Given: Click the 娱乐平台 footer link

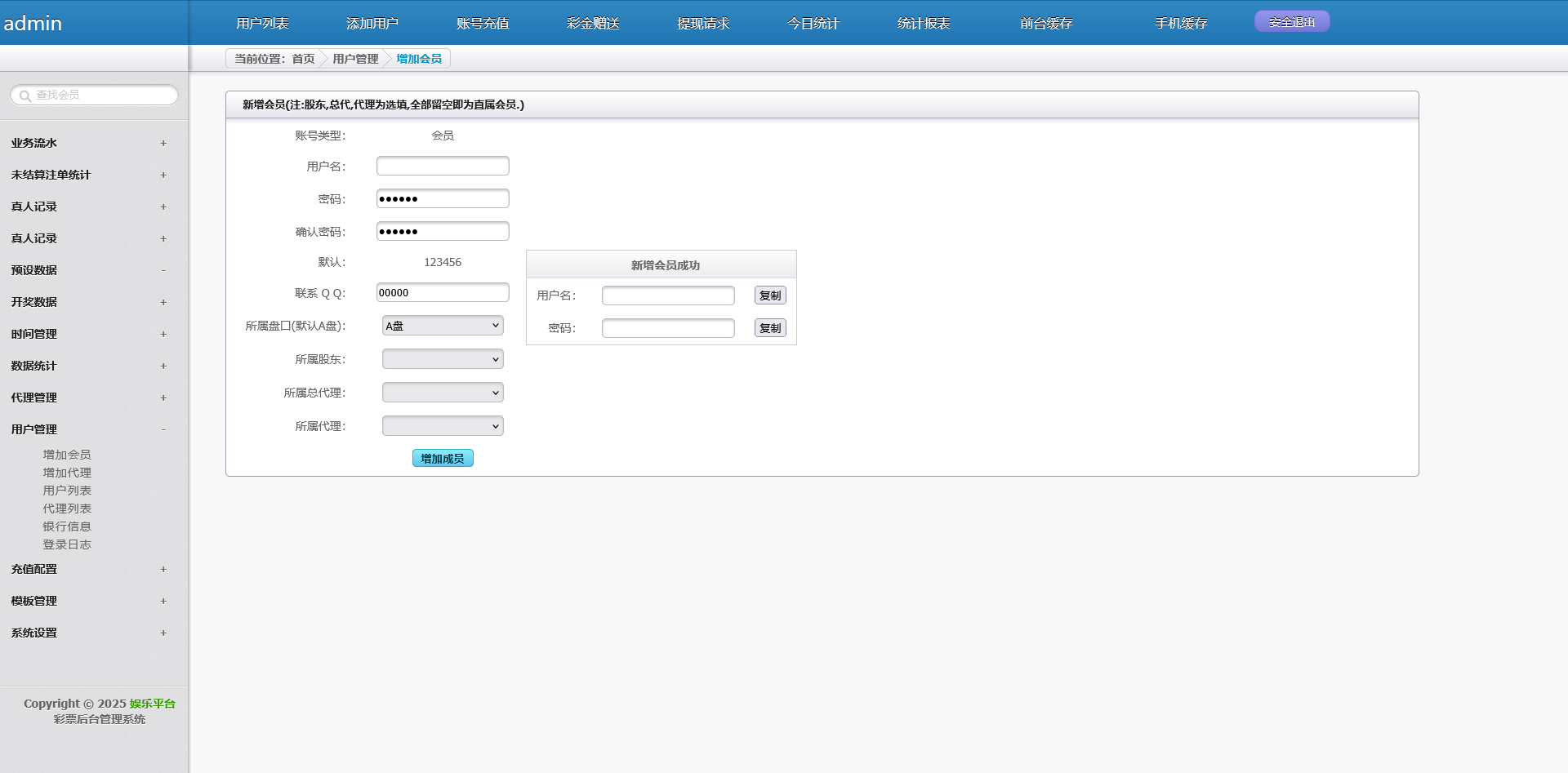Looking at the screenshot, I should pyautogui.click(x=153, y=704).
